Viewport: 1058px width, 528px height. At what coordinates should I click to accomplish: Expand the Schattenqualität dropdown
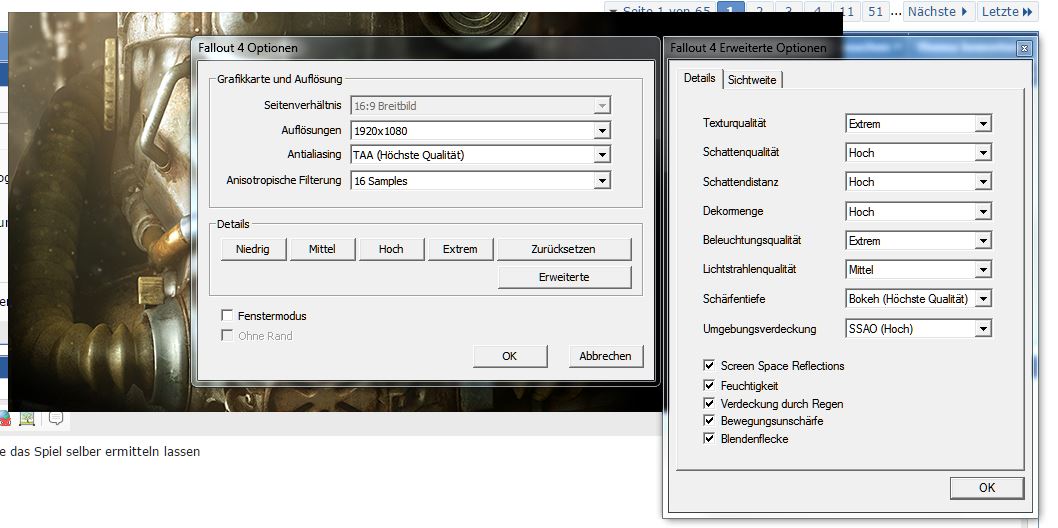coord(918,153)
